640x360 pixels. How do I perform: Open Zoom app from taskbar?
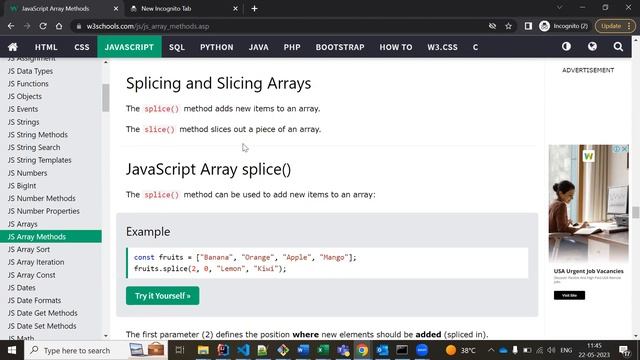(x=422, y=350)
